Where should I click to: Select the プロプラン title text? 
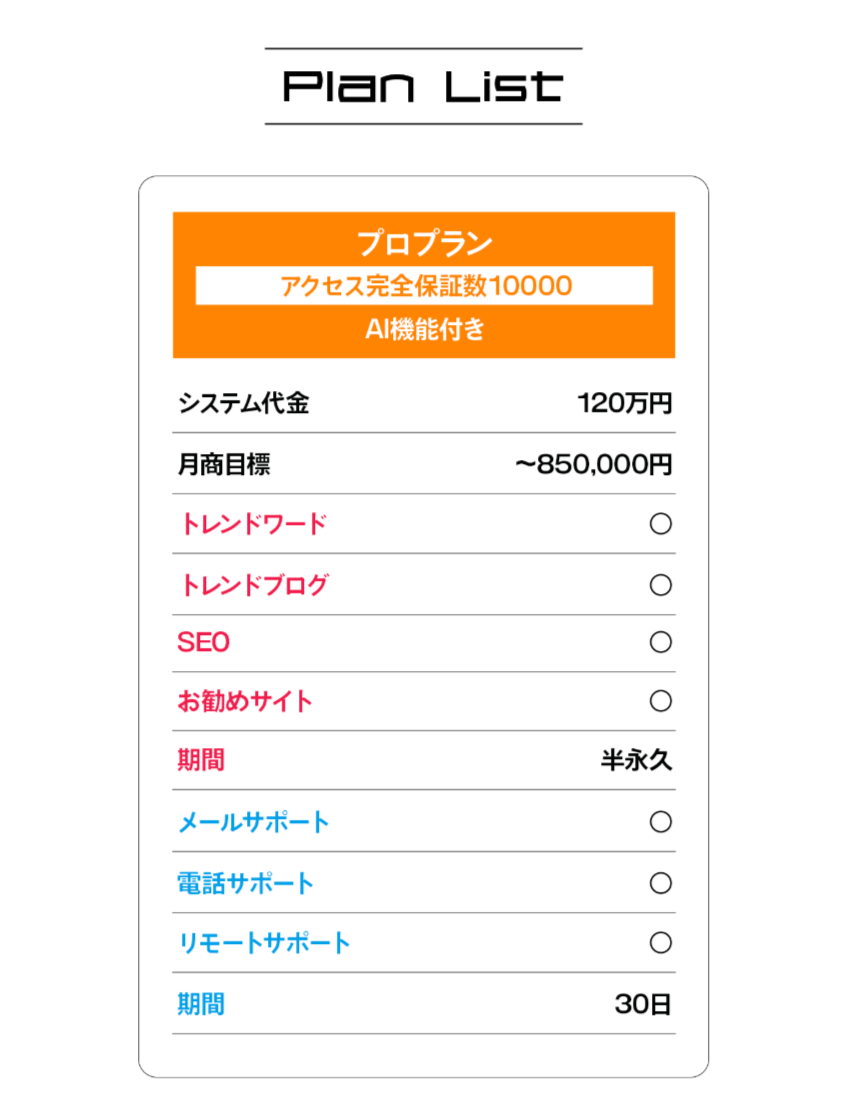tap(424, 243)
